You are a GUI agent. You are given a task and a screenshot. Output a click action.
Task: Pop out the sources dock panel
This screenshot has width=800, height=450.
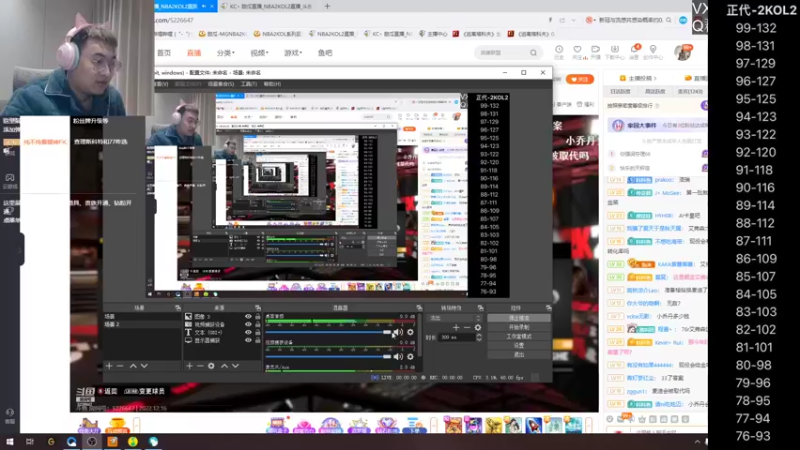point(258,308)
